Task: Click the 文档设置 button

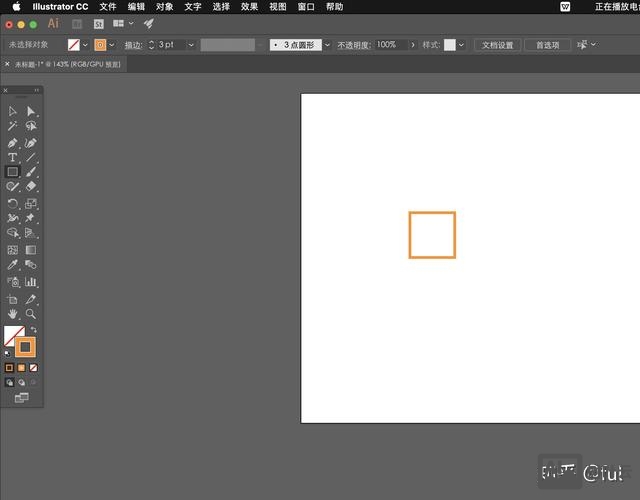Action: point(497,45)
